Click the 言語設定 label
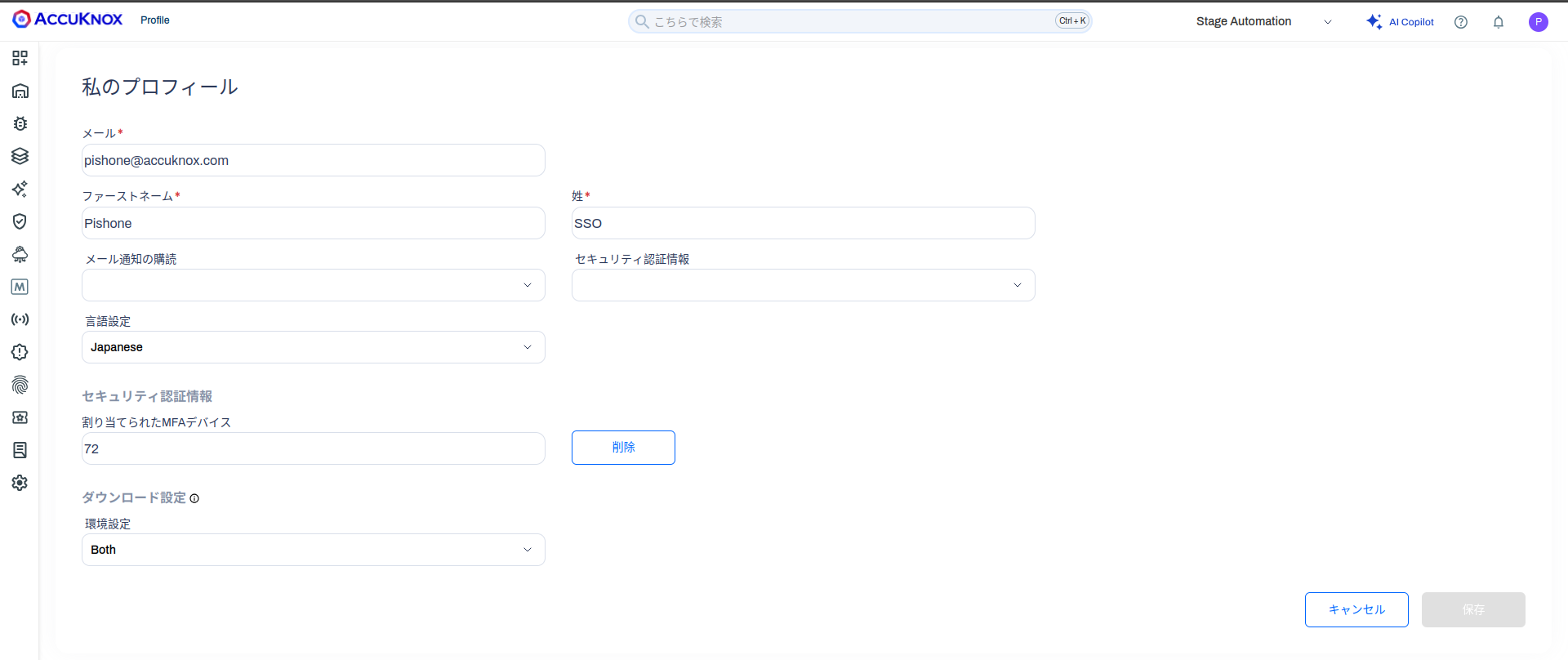This screenshot has height=660, width=1568. click(108, 321)
